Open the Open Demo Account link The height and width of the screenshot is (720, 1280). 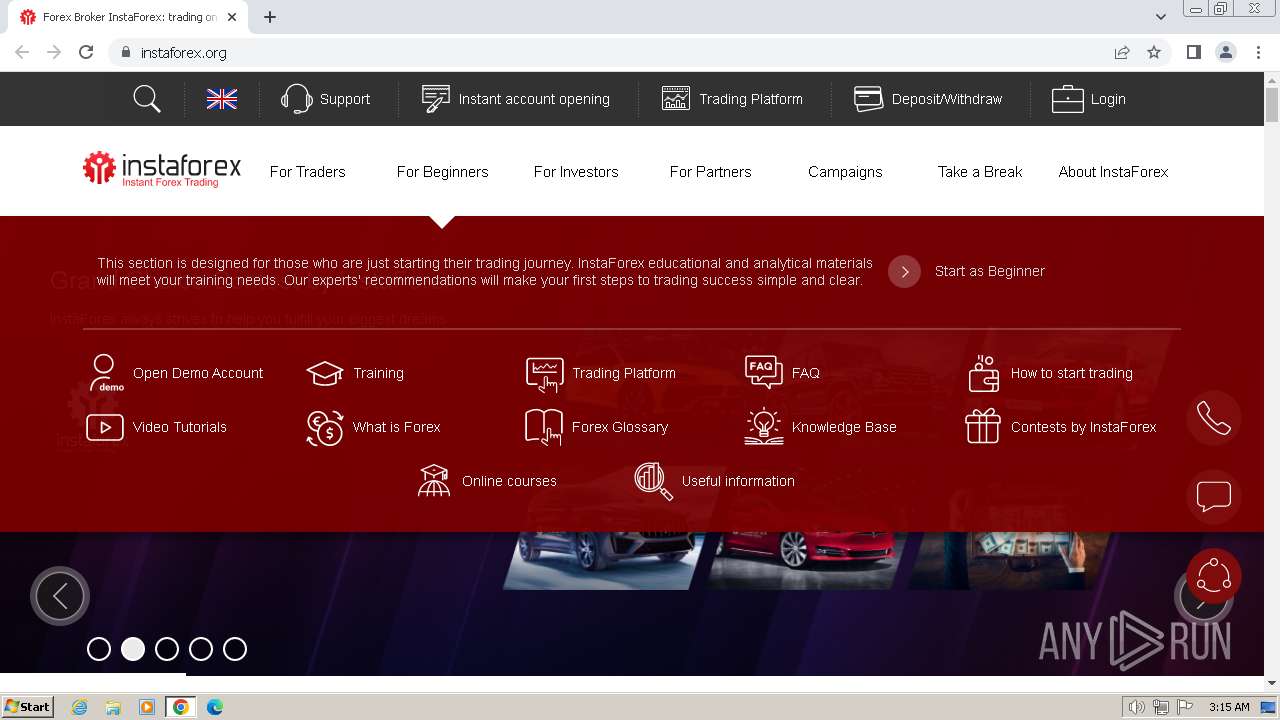tap(198, 373)
